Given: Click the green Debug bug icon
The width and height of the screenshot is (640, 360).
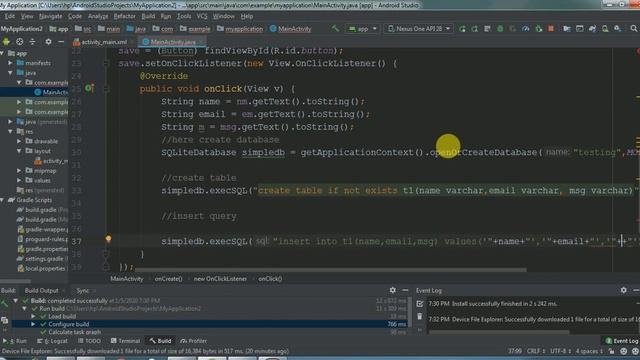Looking at the screenshot, I should coord(500,29).
